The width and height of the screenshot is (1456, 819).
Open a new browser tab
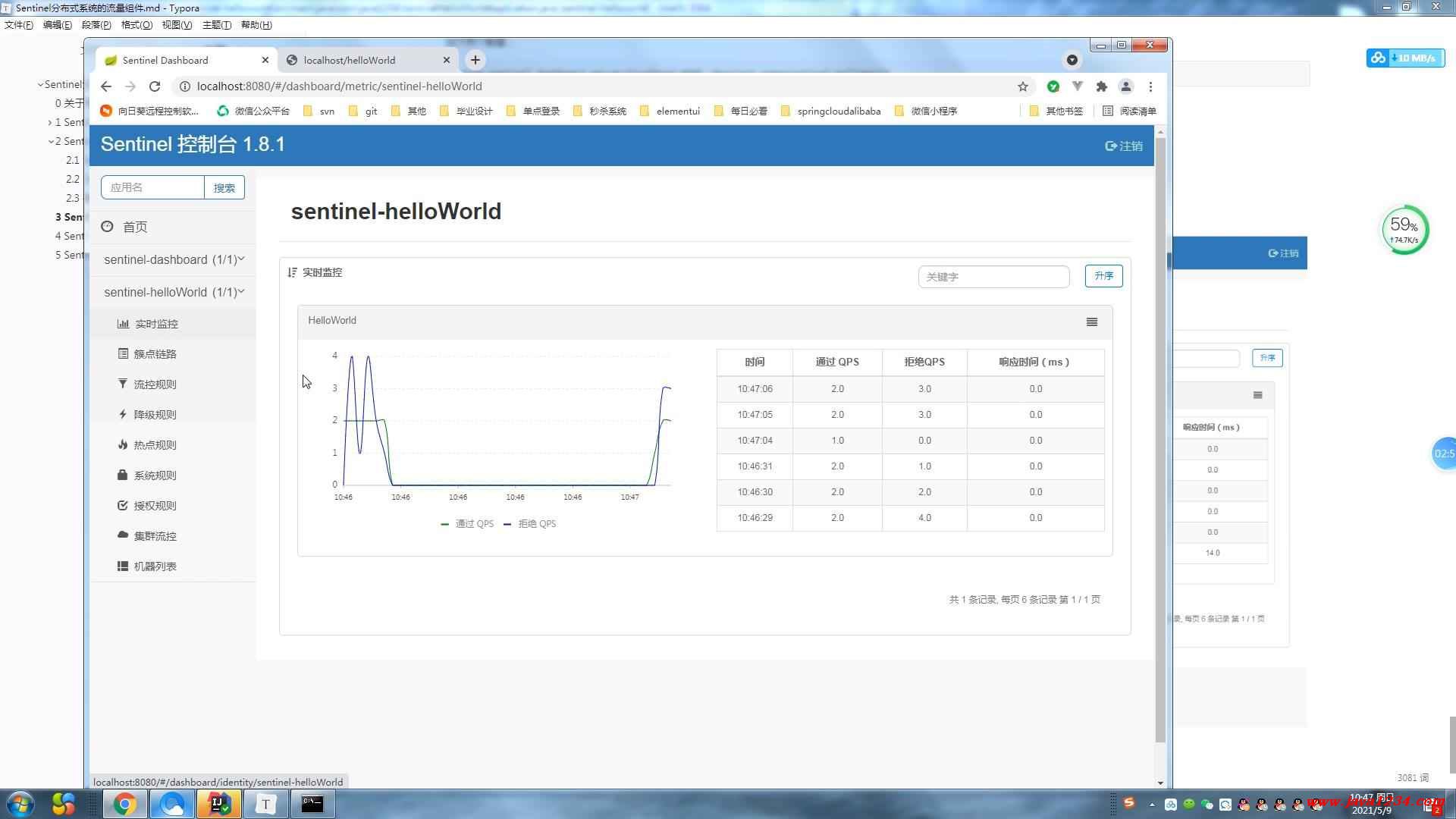[475, 60]
